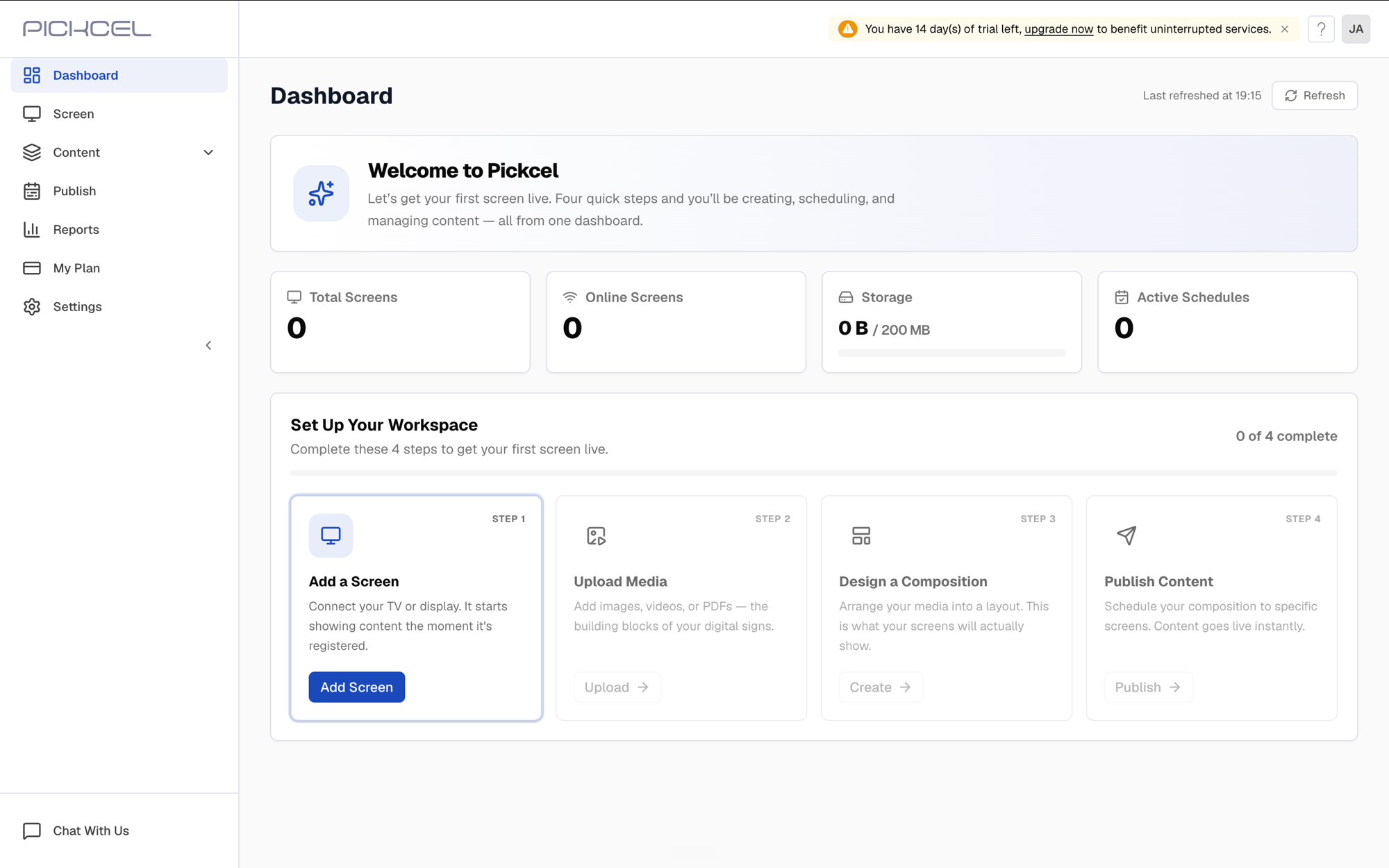Navigate to the Publish menu item
The width and height of the screenshot is (1389, 868).
[x=119, y=191]
